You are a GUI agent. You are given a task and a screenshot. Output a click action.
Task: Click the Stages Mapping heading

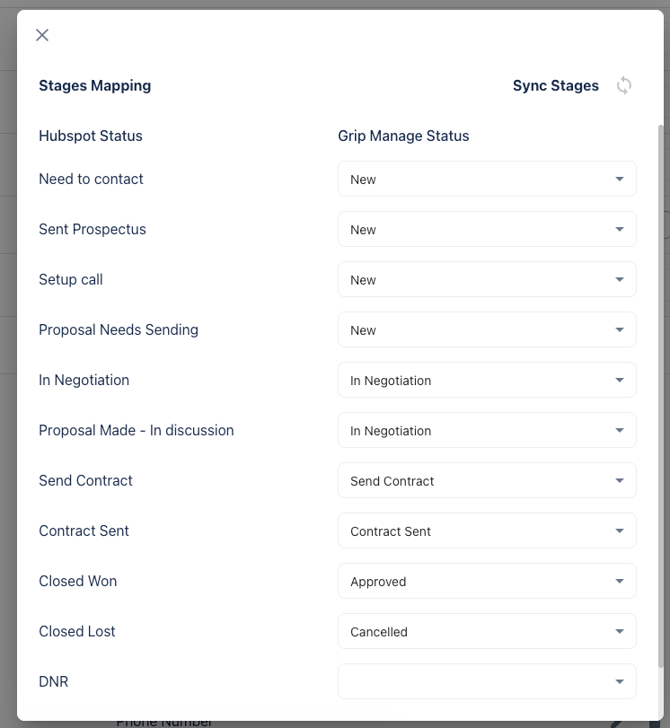pyautogui.click(x=95, y=86)
